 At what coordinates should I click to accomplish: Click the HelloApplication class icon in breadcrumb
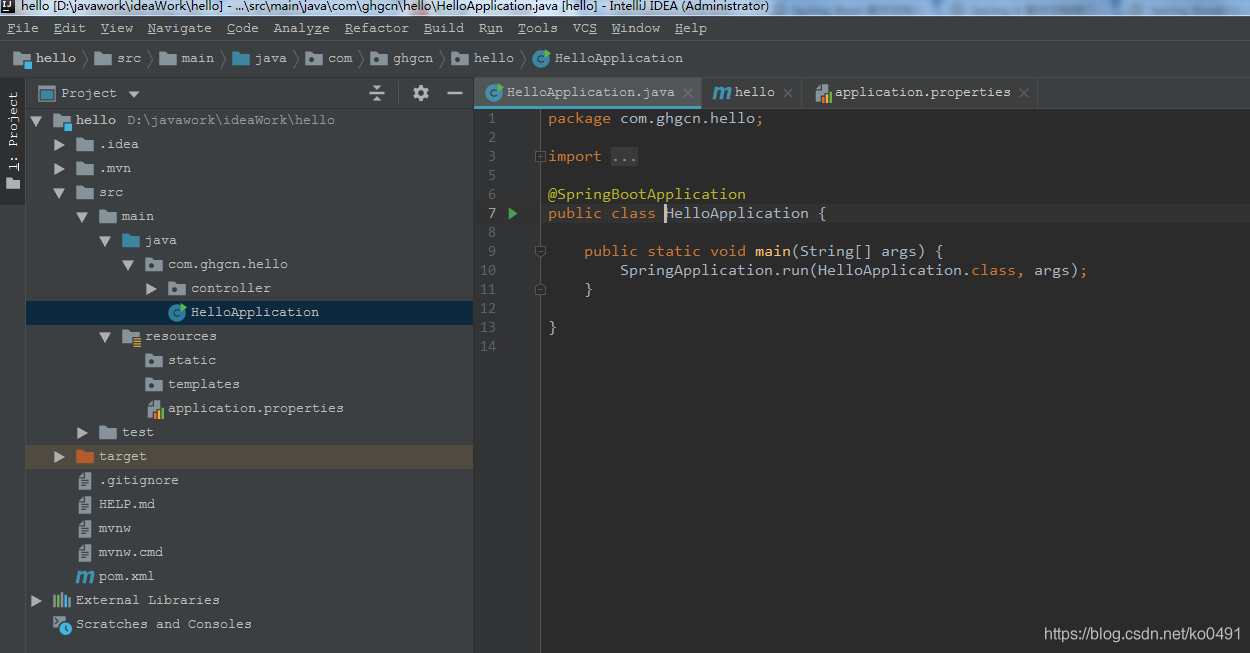point(541,58)
